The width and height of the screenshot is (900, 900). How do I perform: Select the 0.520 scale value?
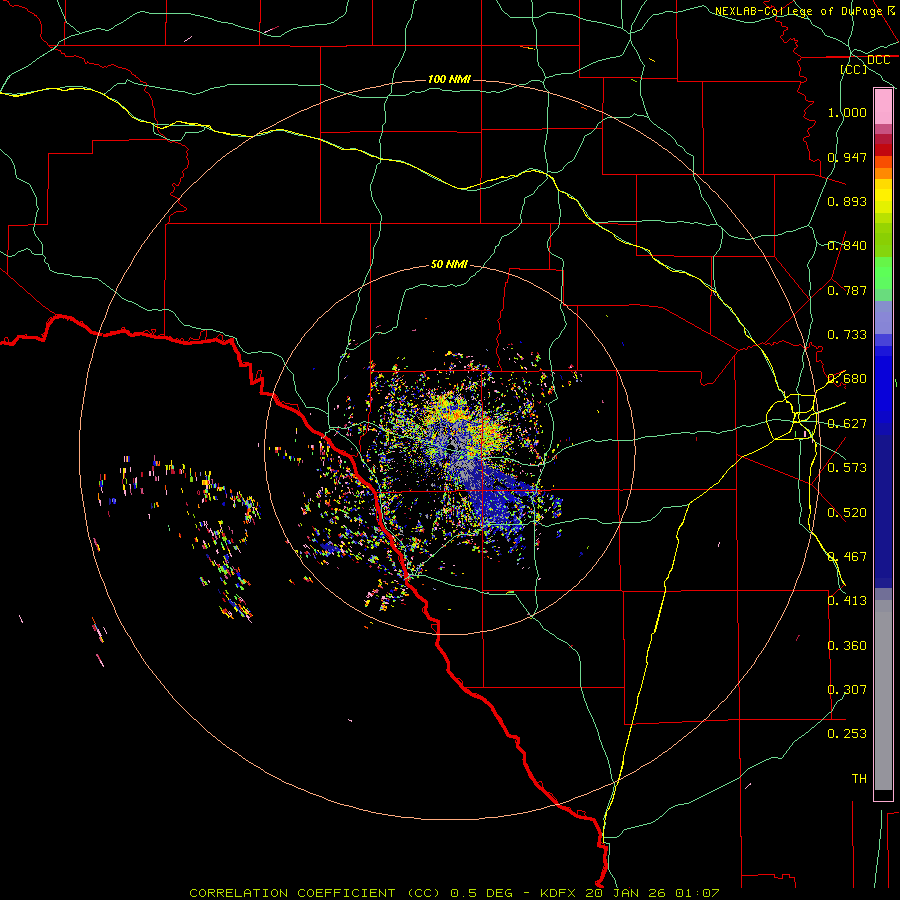(847, 513)
